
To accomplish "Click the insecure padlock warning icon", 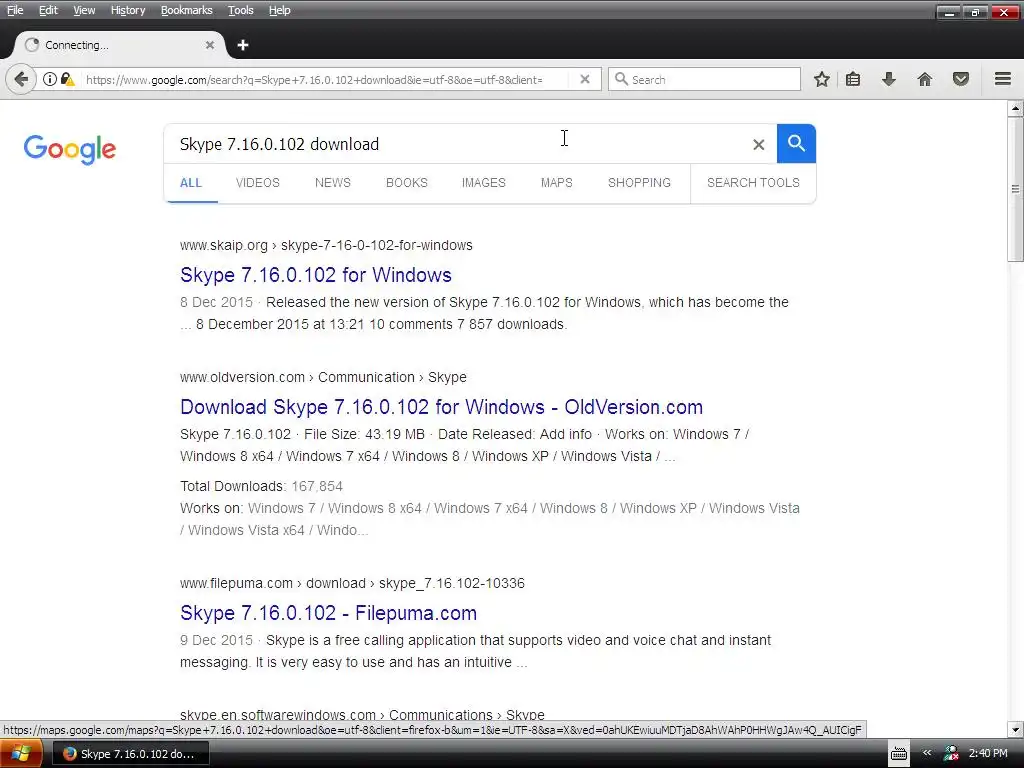I will 67,80.
